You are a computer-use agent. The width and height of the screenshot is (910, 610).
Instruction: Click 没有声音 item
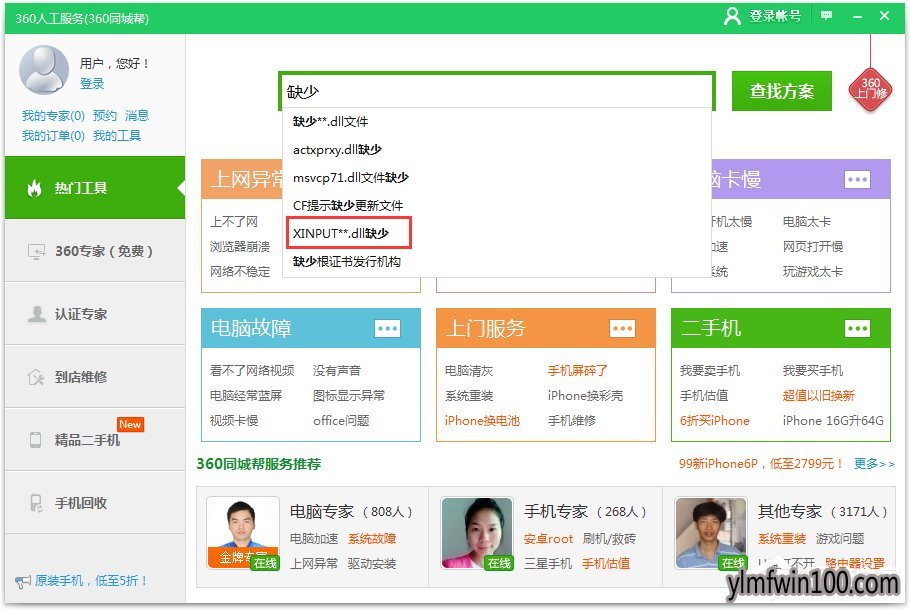click(x=337, y=370)
